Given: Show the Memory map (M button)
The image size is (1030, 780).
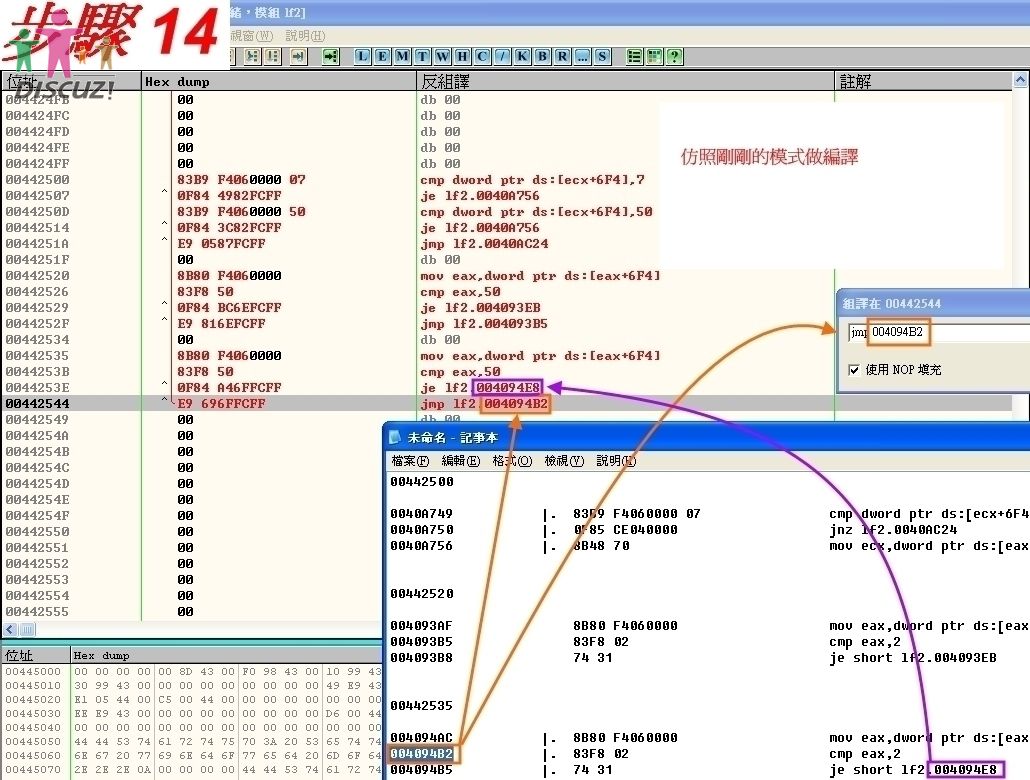Looking at the screenshot, I should click(x=402, y=56).
